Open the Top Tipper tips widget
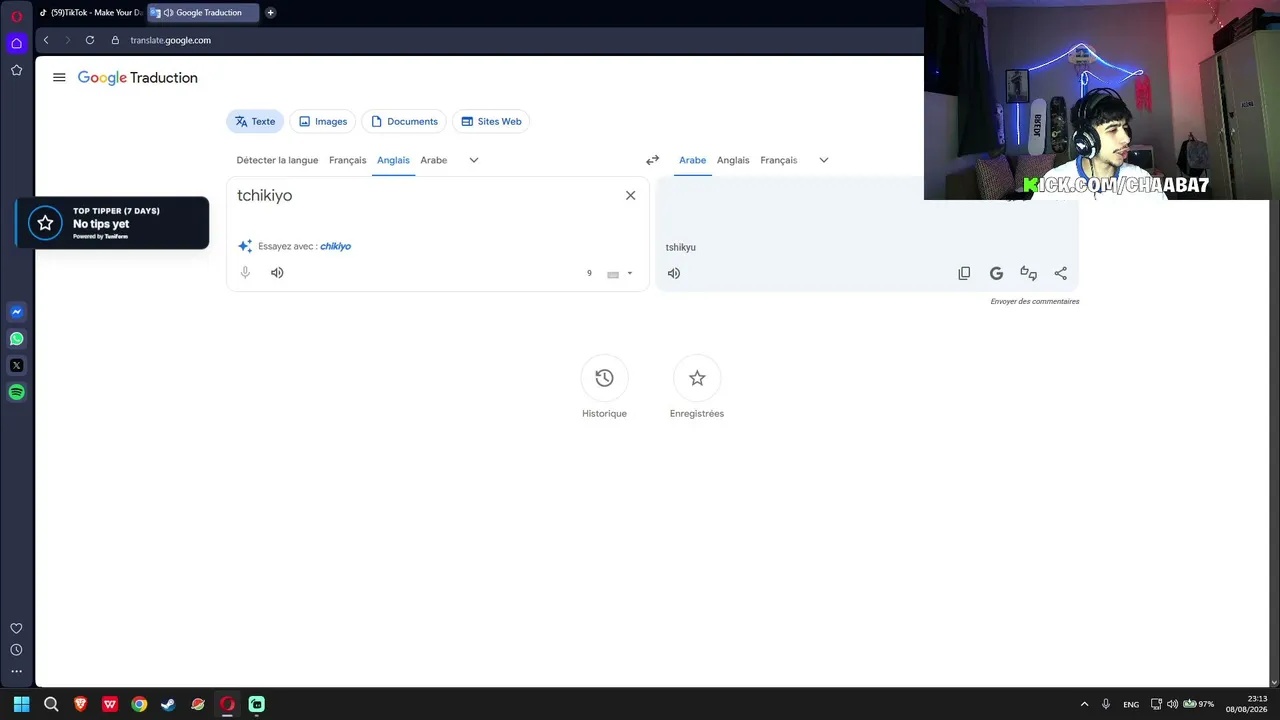The image size is (1280, 720). (112, 223)
